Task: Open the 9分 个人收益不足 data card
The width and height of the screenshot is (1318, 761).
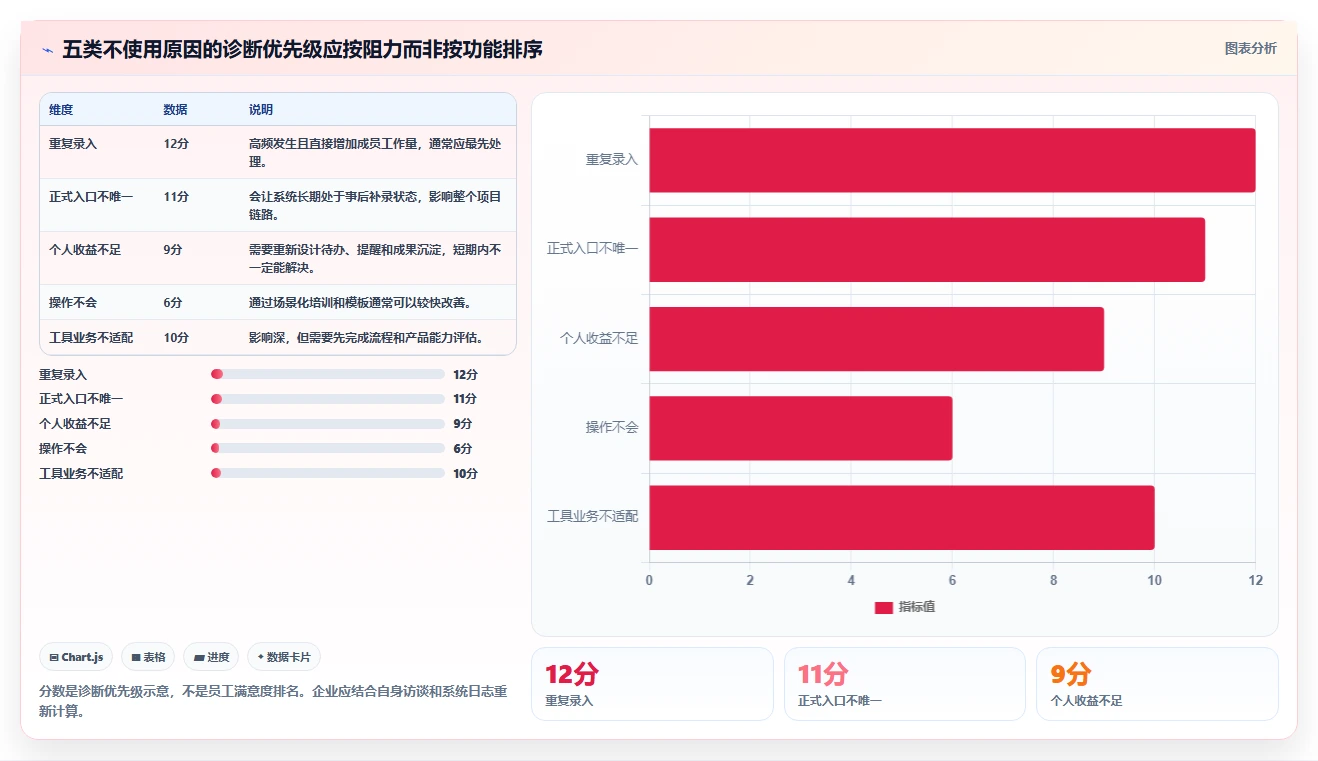Action: (x=1157, y=684)
